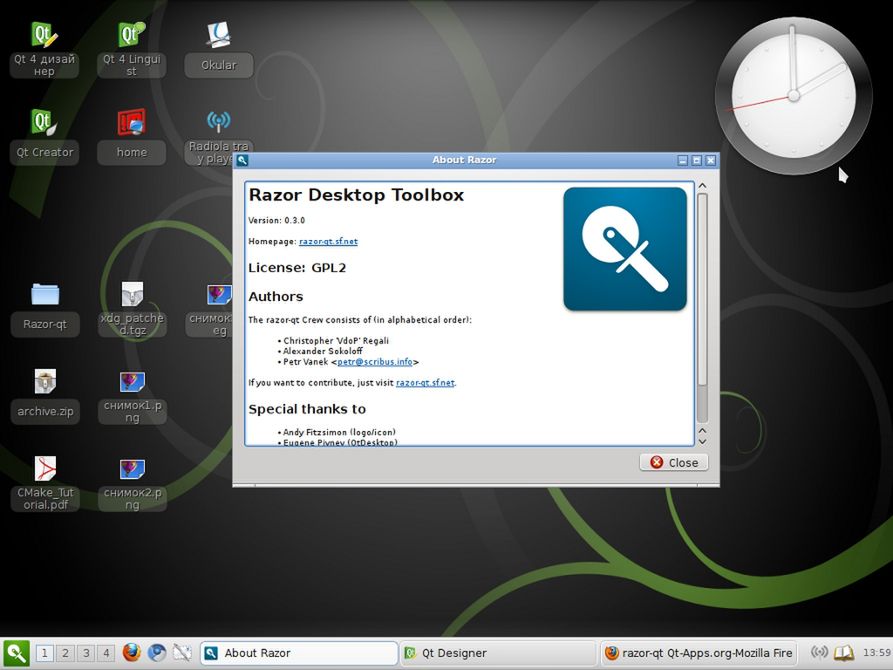
Task: Click the network tray icon
Action: pyautogui.click(x=819, y=652)
